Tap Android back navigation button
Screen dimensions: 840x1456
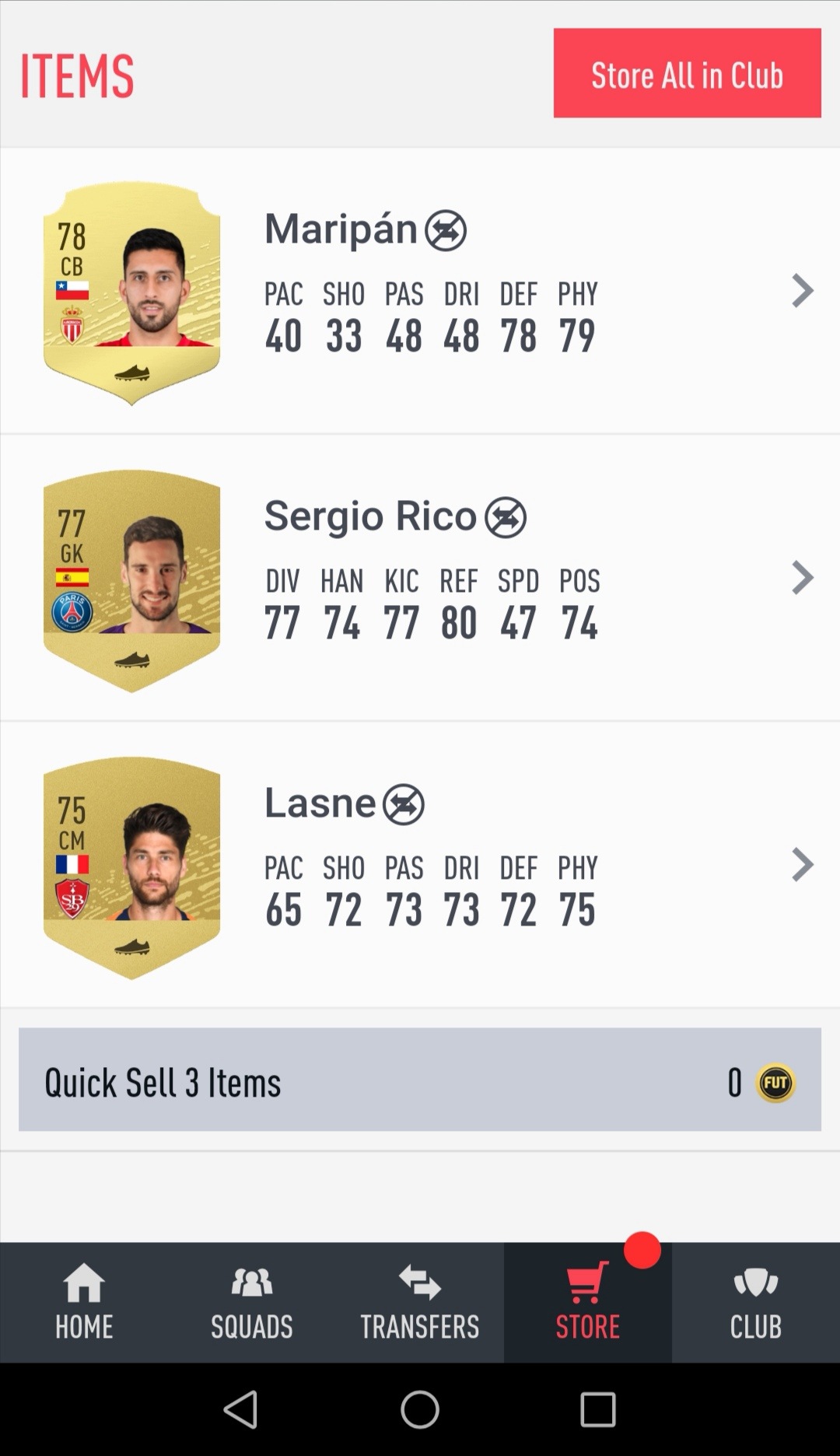point(241,1409)
